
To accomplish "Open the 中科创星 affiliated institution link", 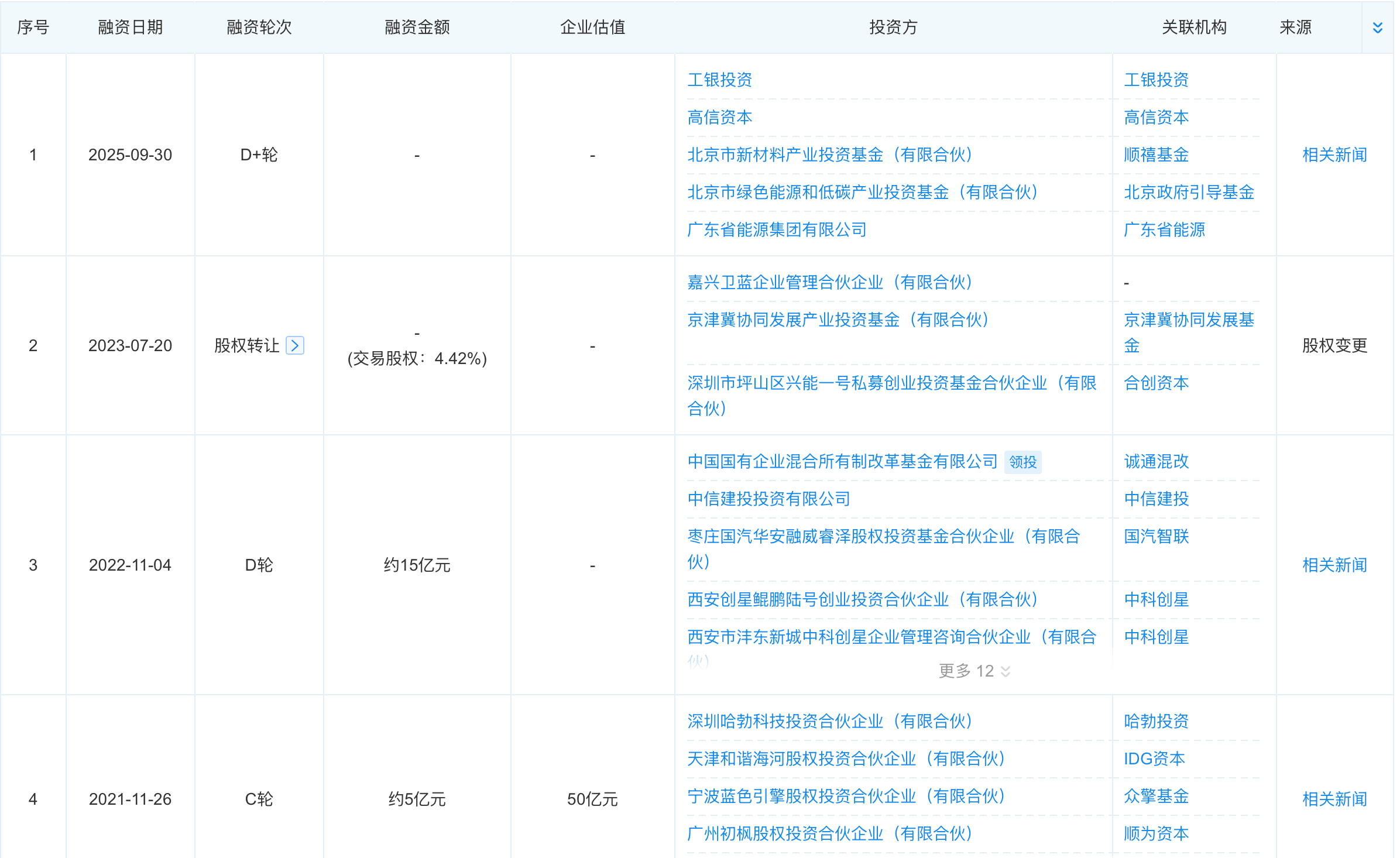I will pyautogui.click(x=1155, y=599).
